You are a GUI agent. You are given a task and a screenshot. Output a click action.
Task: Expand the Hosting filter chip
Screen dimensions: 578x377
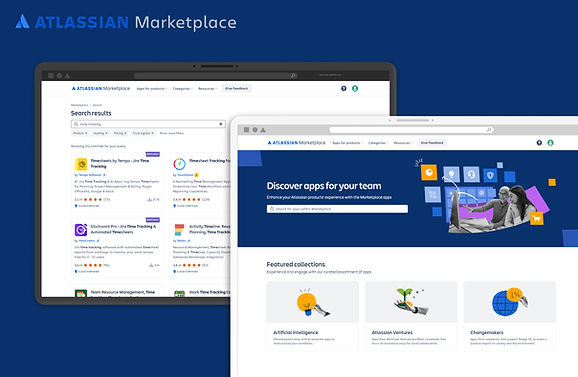pyautogui.click(x=100, y=133)
